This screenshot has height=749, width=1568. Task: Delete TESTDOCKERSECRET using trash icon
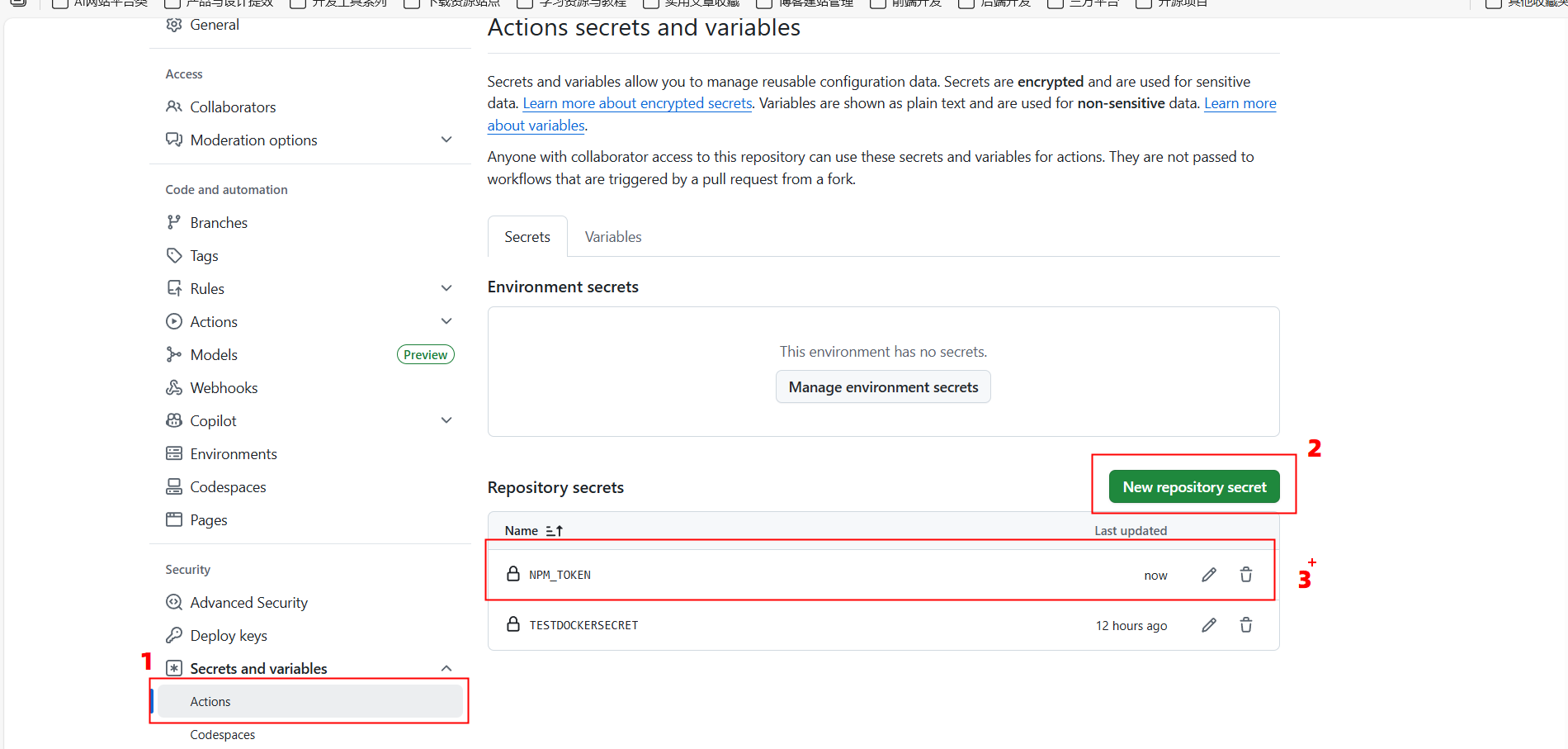(x=1245, y=625)
